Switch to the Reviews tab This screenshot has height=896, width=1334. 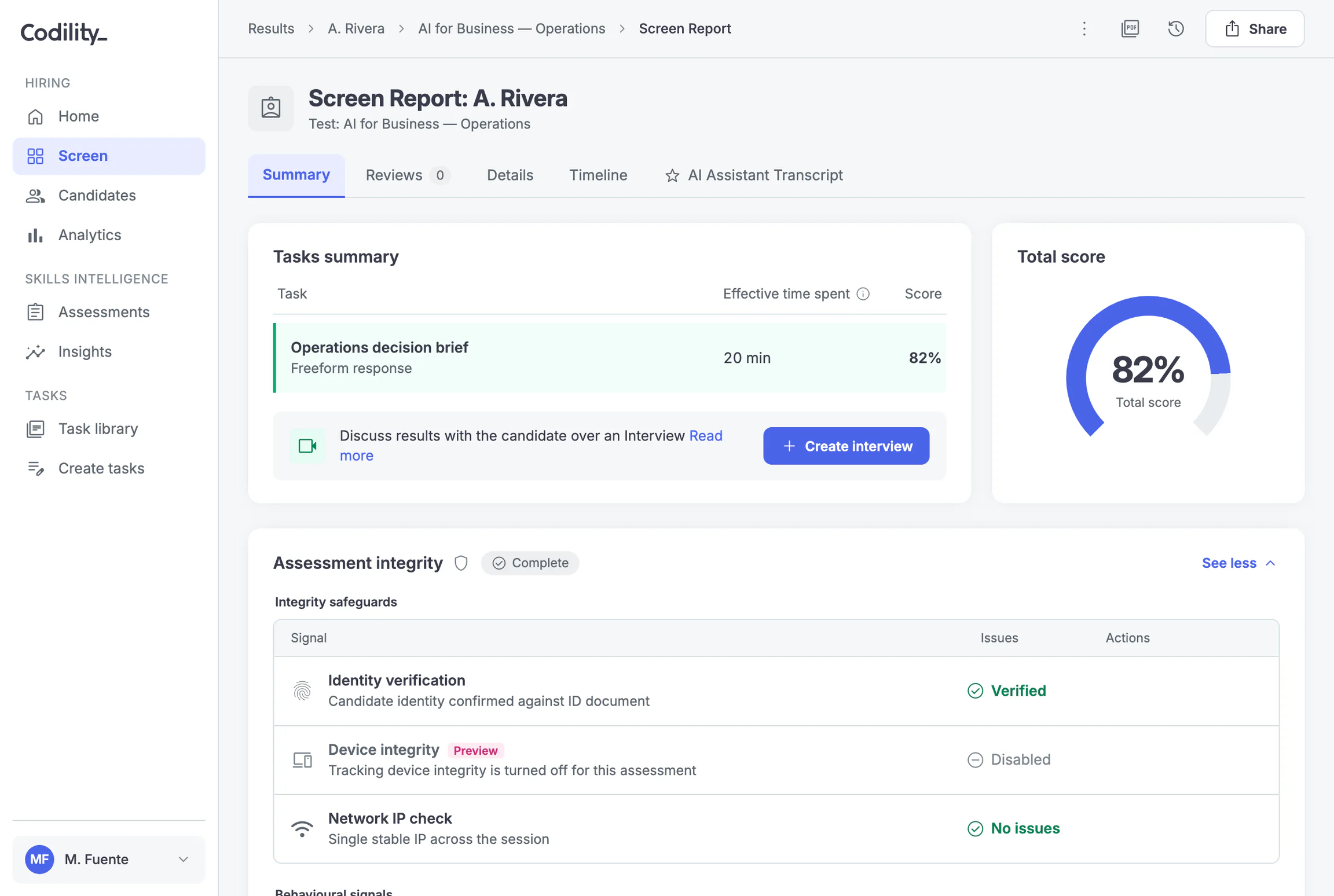[x=408, y=175]
